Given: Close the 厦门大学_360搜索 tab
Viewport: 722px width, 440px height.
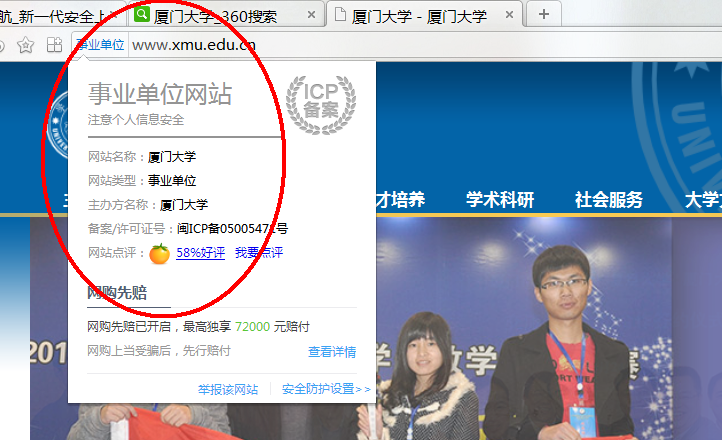Looking at the screenshot, I should 312,15.
